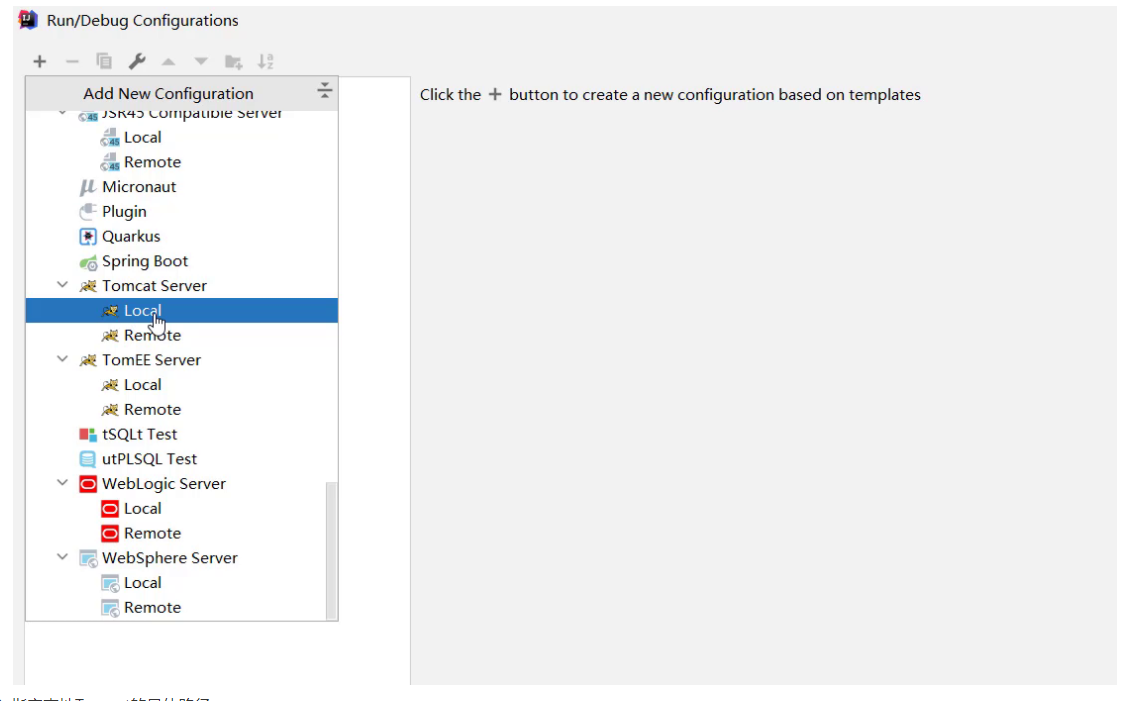
Task: Collapse the TomEE Server tree node
Action: click(63, 359)
